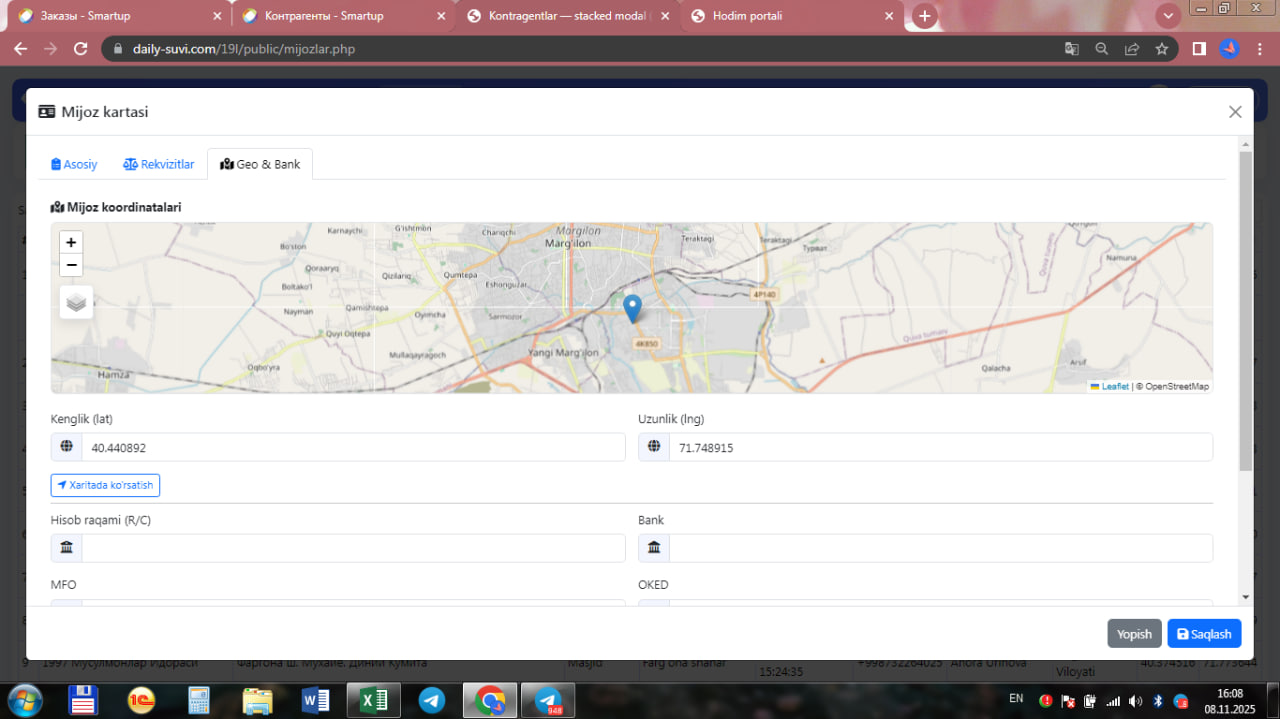The image size is (1280, 719).
Task: Click the share page icon
Action: coord(1132,49)
